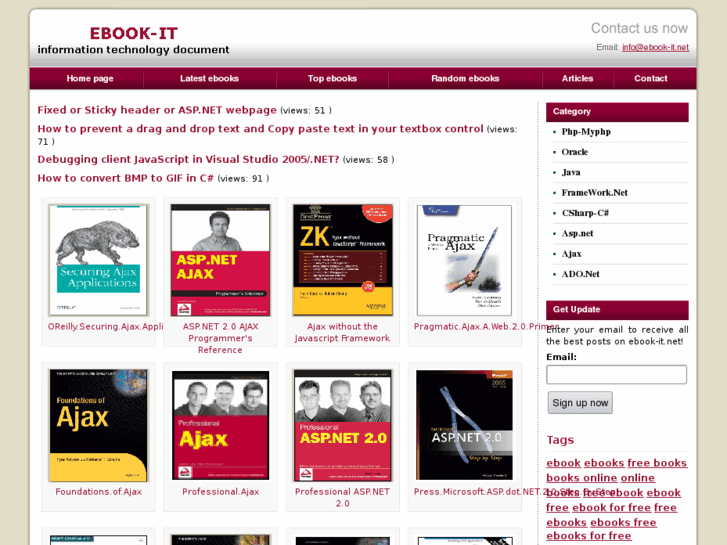Open OReilly.Securing.Ajax.Appli title link

tap(105, 327)
